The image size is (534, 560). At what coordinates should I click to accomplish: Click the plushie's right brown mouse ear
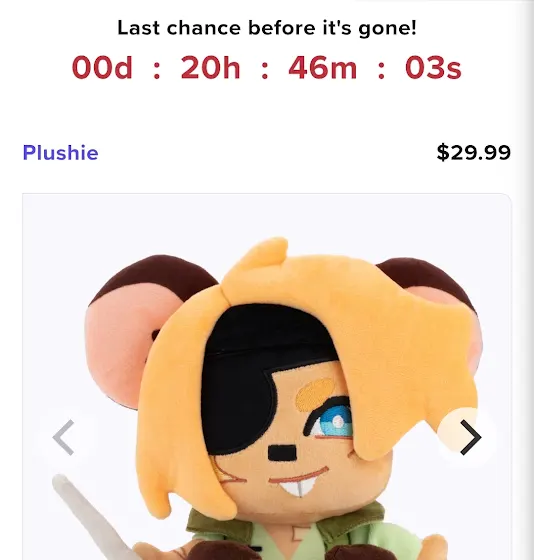(434, 286)
